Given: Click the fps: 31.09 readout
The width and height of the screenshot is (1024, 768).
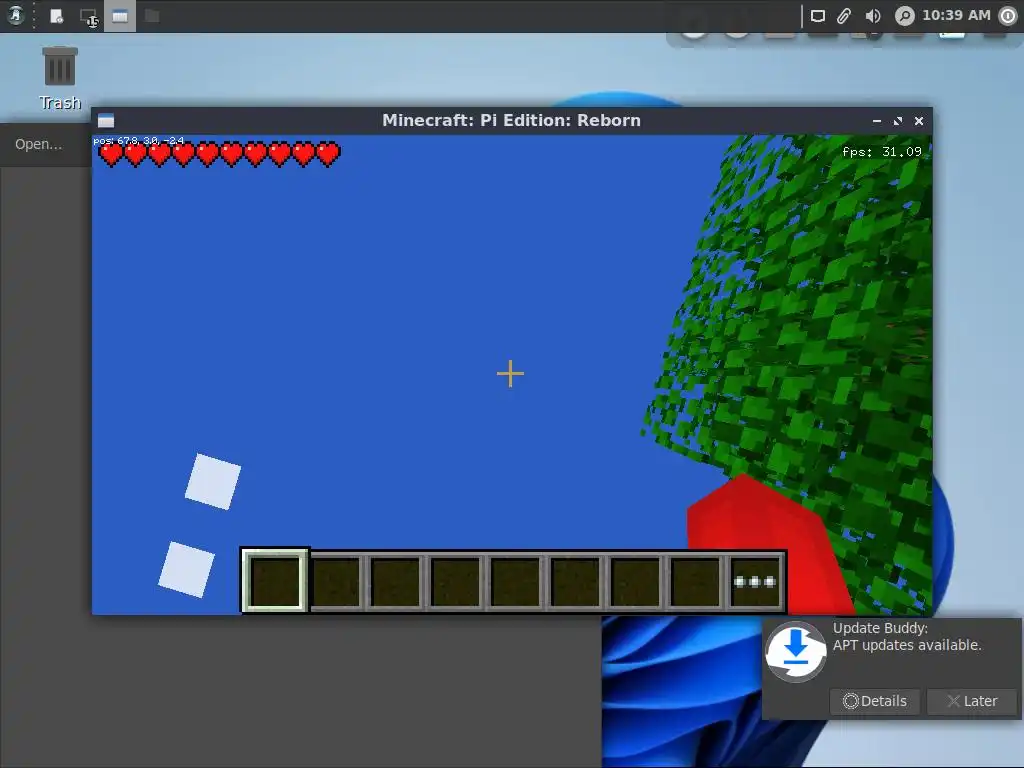Looking at the screenshot, I should pyautogui.click(x=882, y=152).
